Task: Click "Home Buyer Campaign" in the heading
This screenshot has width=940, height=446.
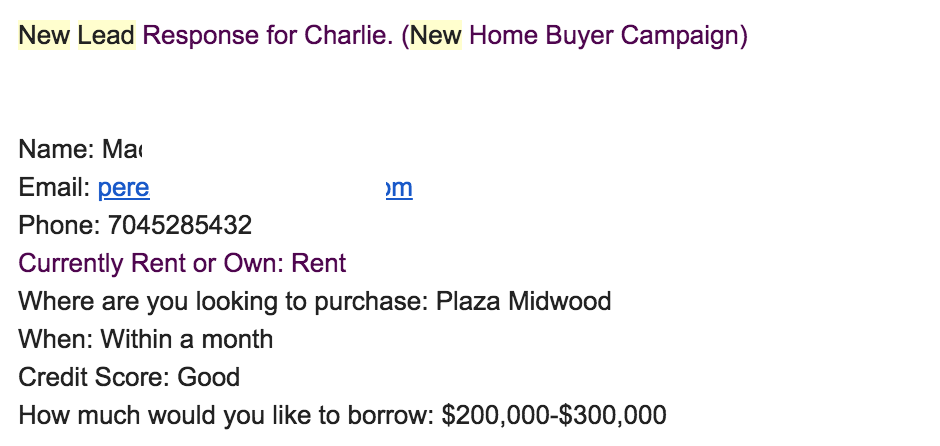Action: click(x=604, y=36)
